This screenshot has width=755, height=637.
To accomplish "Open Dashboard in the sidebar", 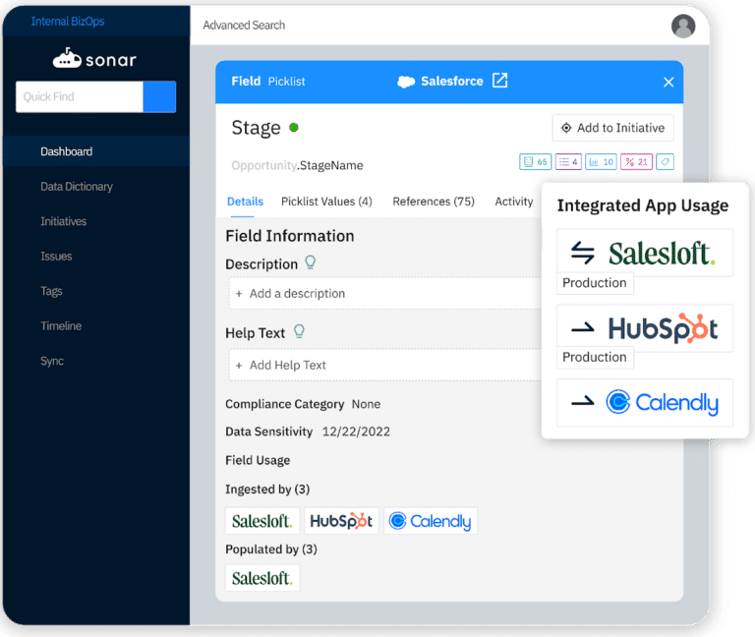I will click(96, 151).
